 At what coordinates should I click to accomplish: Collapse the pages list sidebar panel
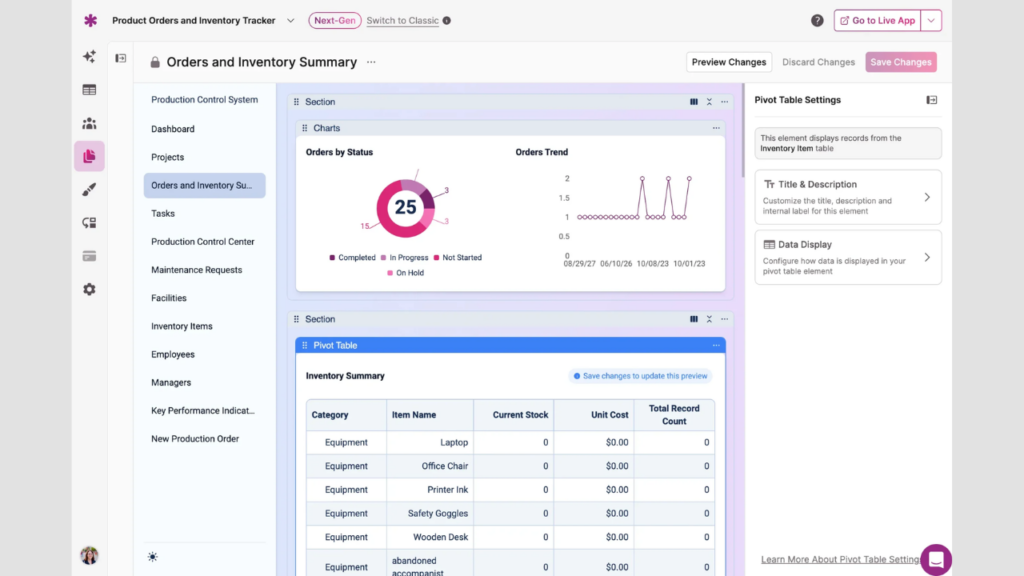click(120, 58)
